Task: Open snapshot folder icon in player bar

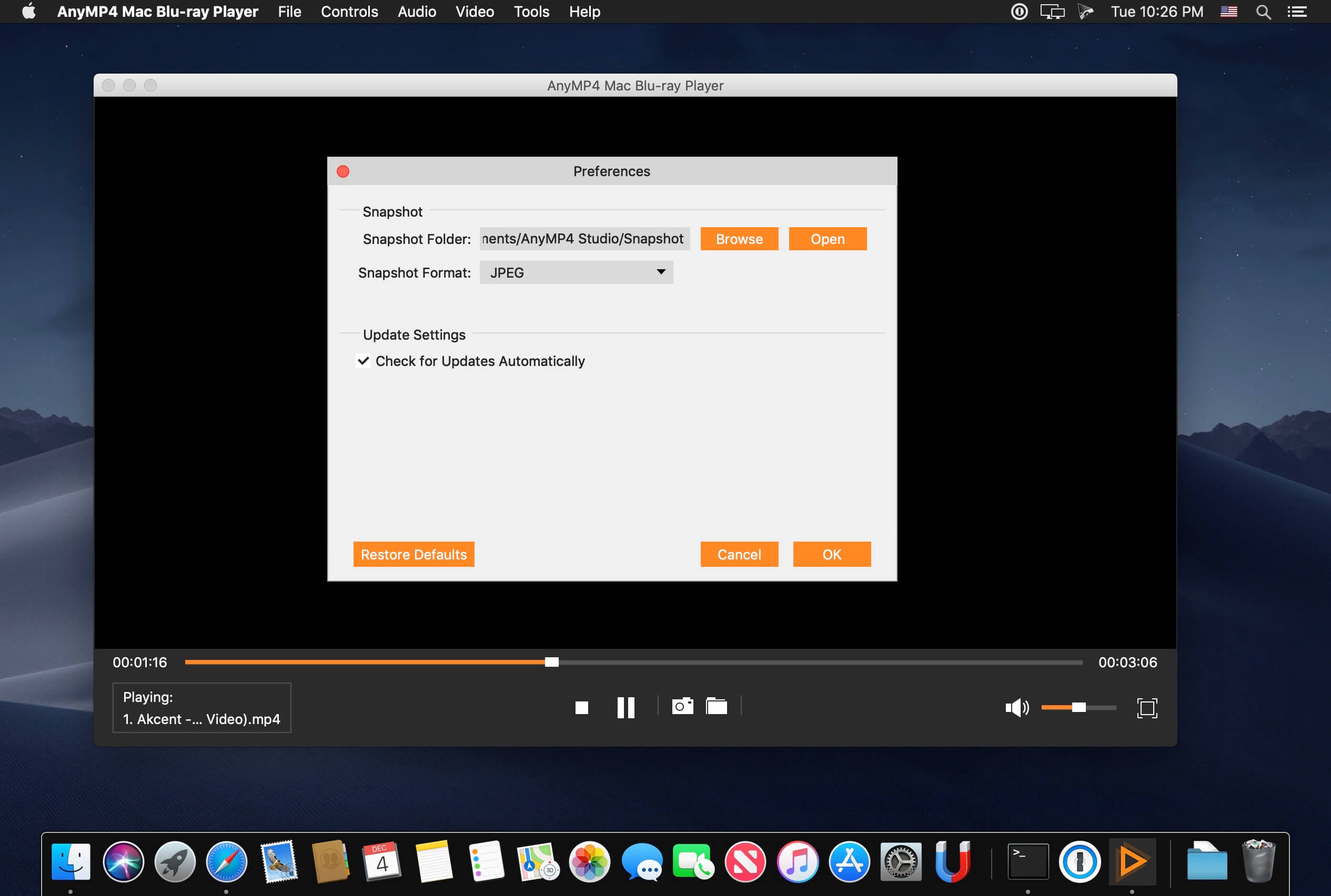Action: 716,706
